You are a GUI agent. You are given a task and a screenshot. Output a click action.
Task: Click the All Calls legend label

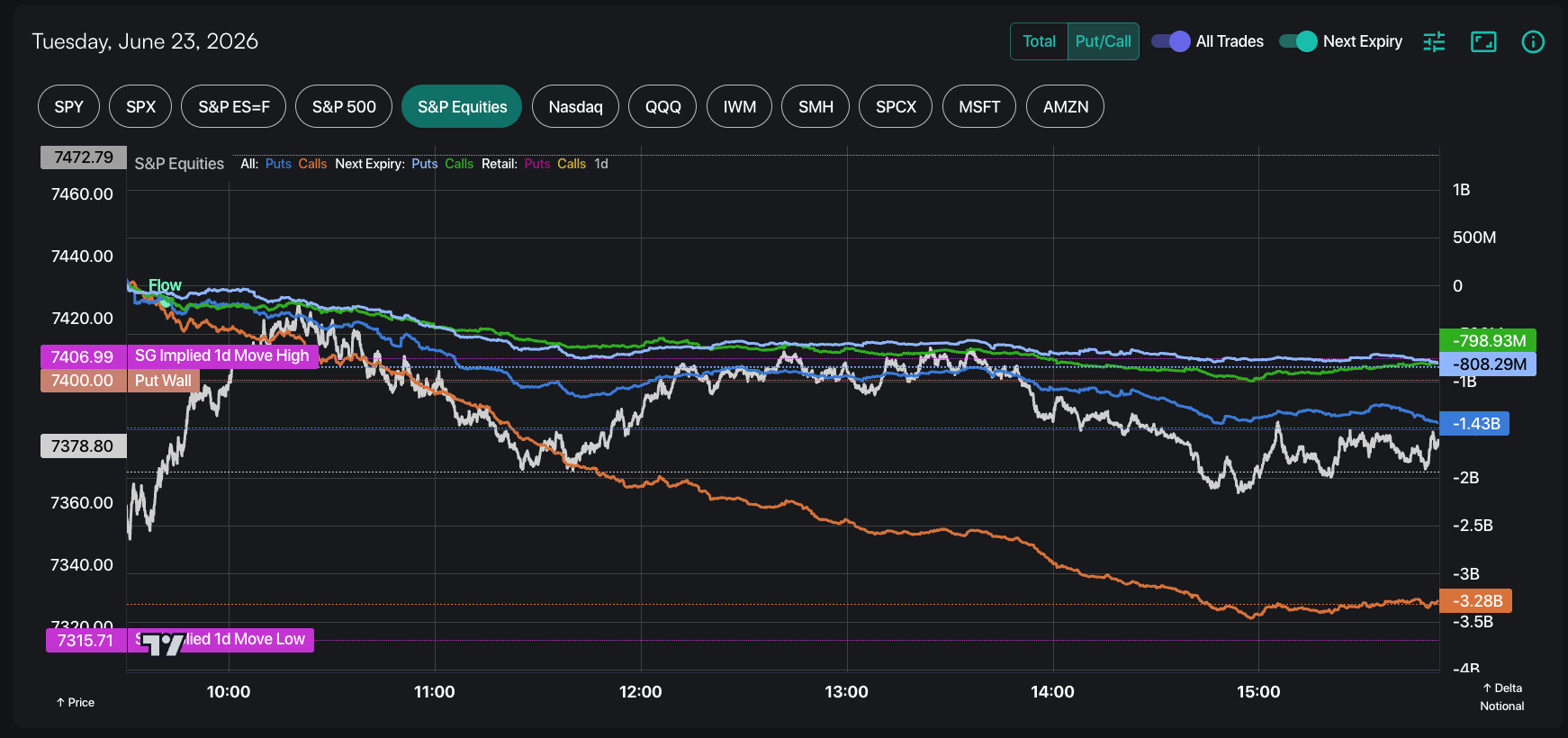point(312,164)
